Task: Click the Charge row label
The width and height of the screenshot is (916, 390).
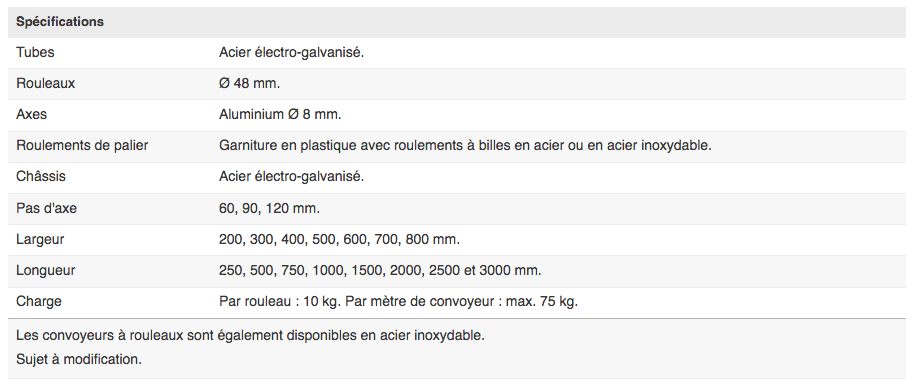Action: coord(39,302)
